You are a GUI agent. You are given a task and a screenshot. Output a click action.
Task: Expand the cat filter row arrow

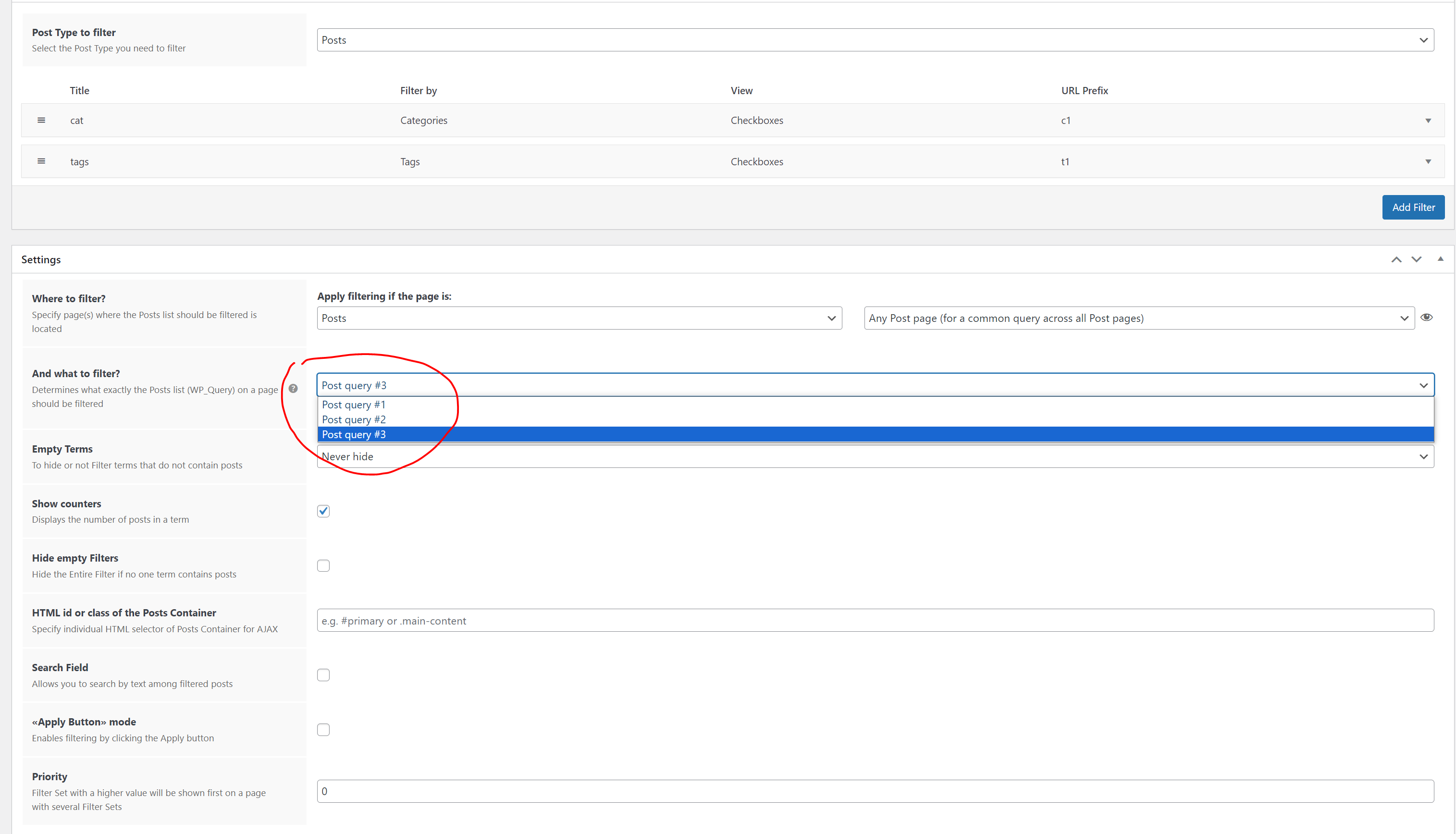click(1428, 120)
